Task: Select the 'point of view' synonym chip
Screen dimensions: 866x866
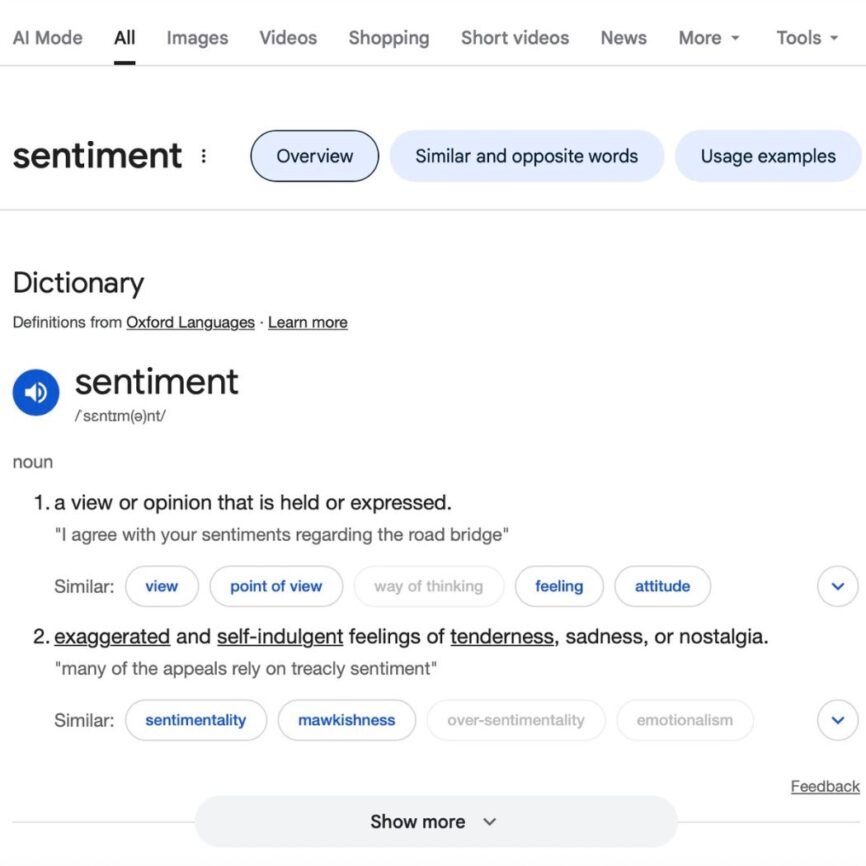Action: [x=276, y=586]
